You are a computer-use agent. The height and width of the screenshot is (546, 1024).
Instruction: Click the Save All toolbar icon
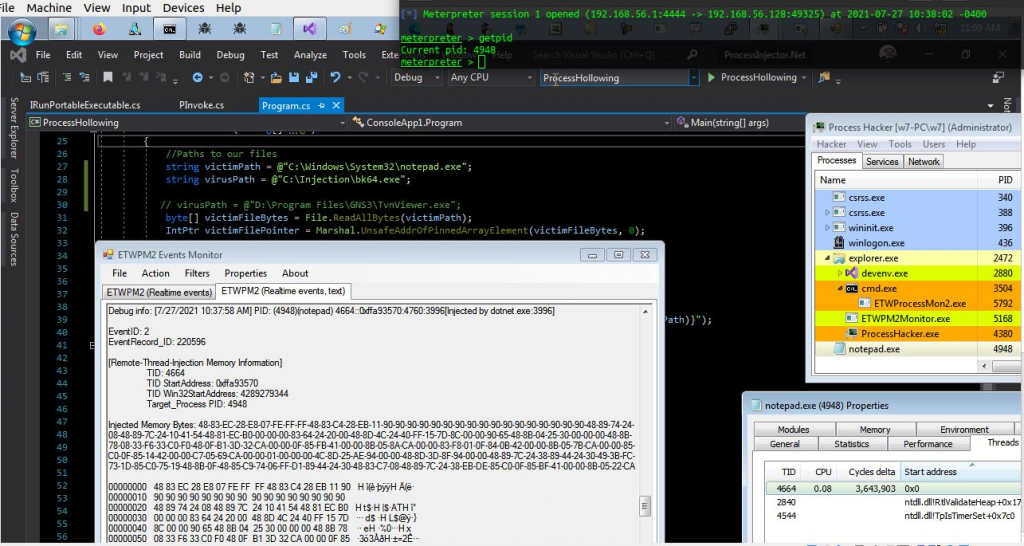313,77
